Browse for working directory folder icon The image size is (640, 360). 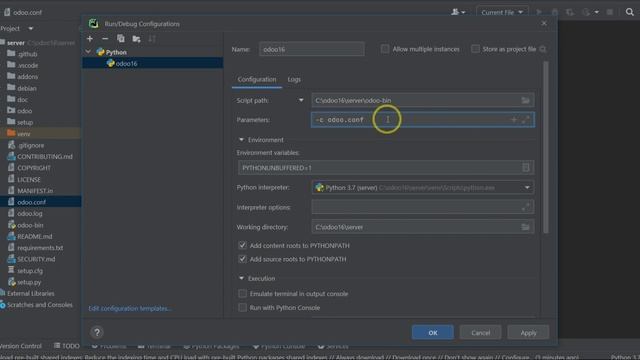(525, 227)
